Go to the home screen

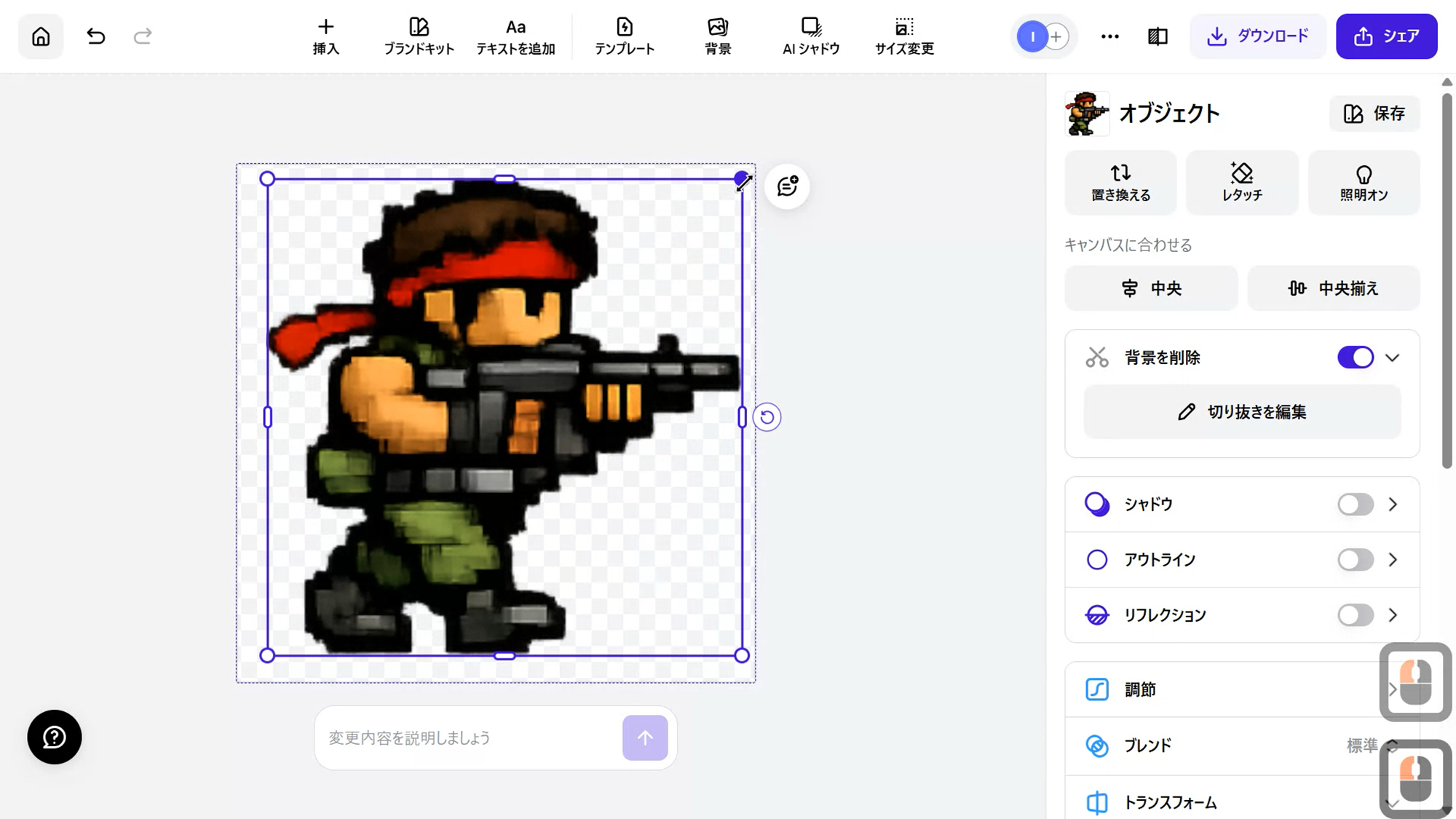click(x=41, y=36)
